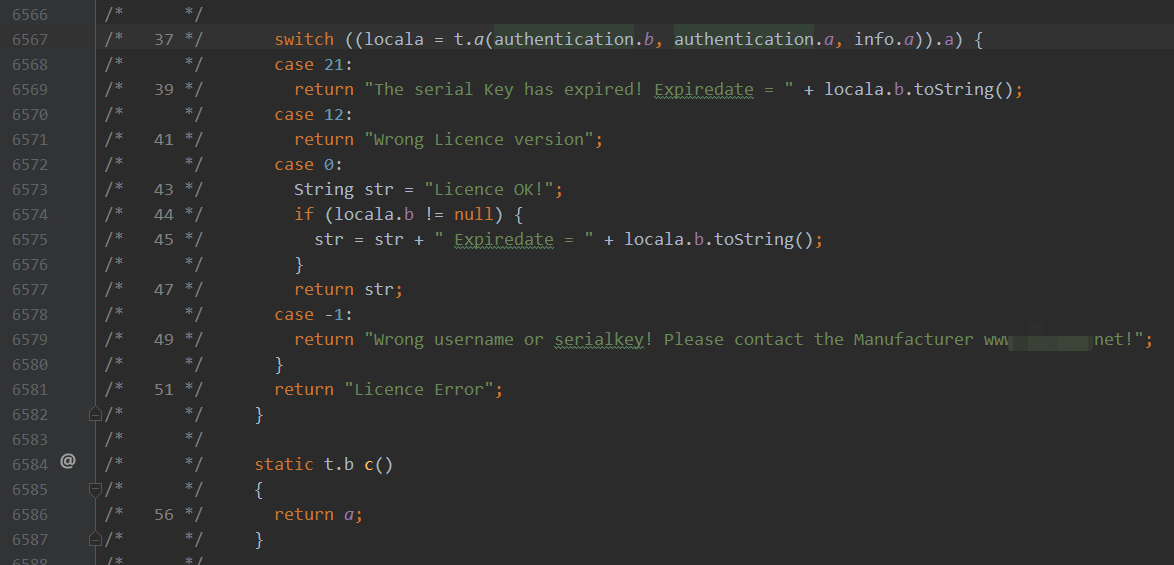The image size is (1174, 565).
Task: Click the "return a;" statement
Action: [x=318, y=514]
